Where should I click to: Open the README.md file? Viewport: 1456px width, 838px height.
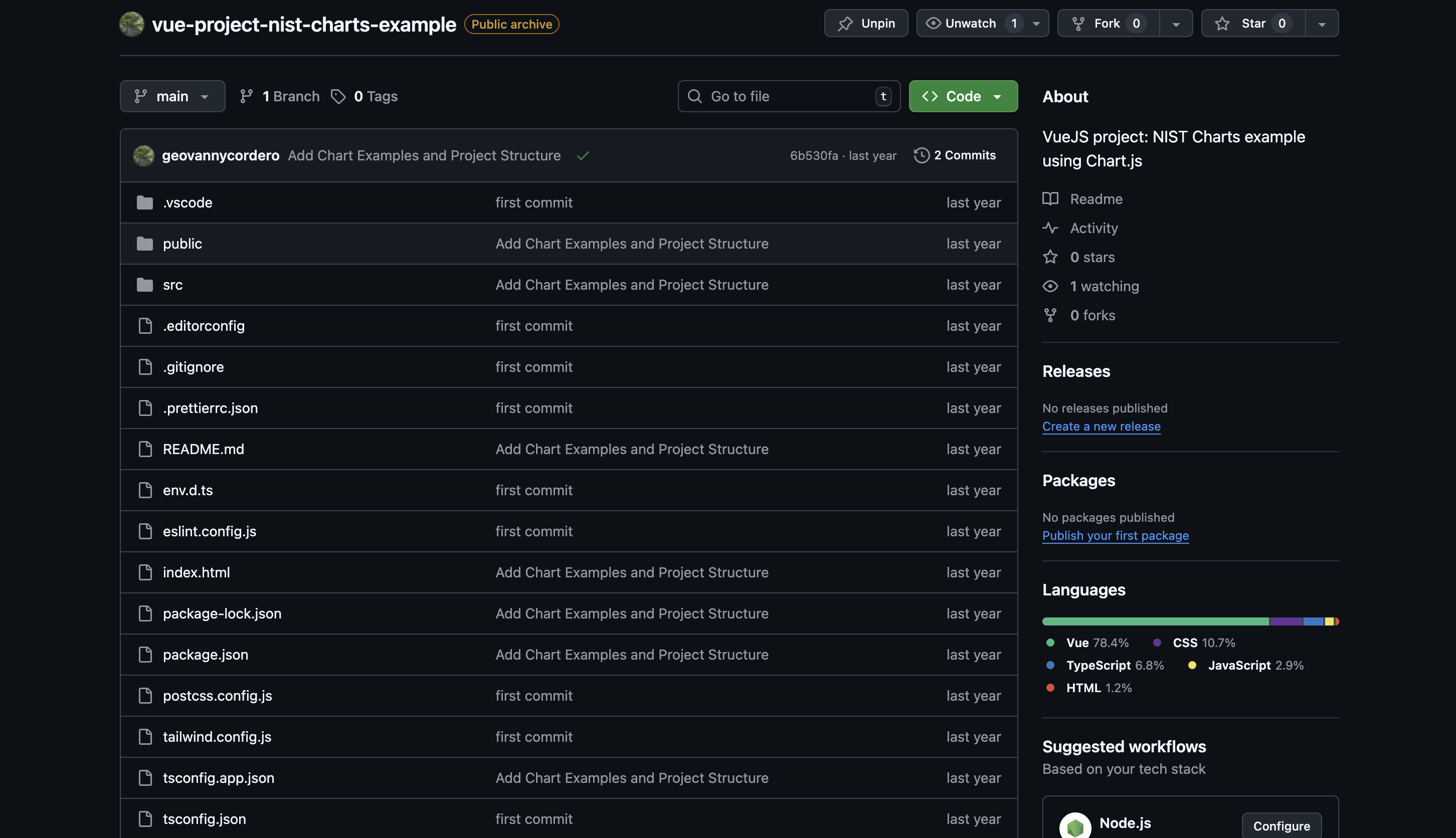tap(203, 449)
